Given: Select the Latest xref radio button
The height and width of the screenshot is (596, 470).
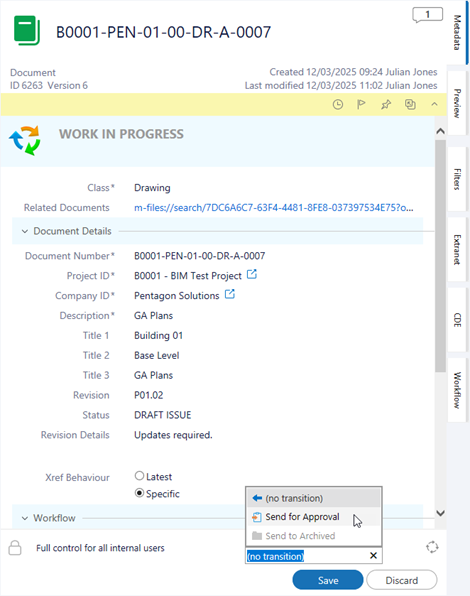Looking at the screenshot, I should point(139,476).
